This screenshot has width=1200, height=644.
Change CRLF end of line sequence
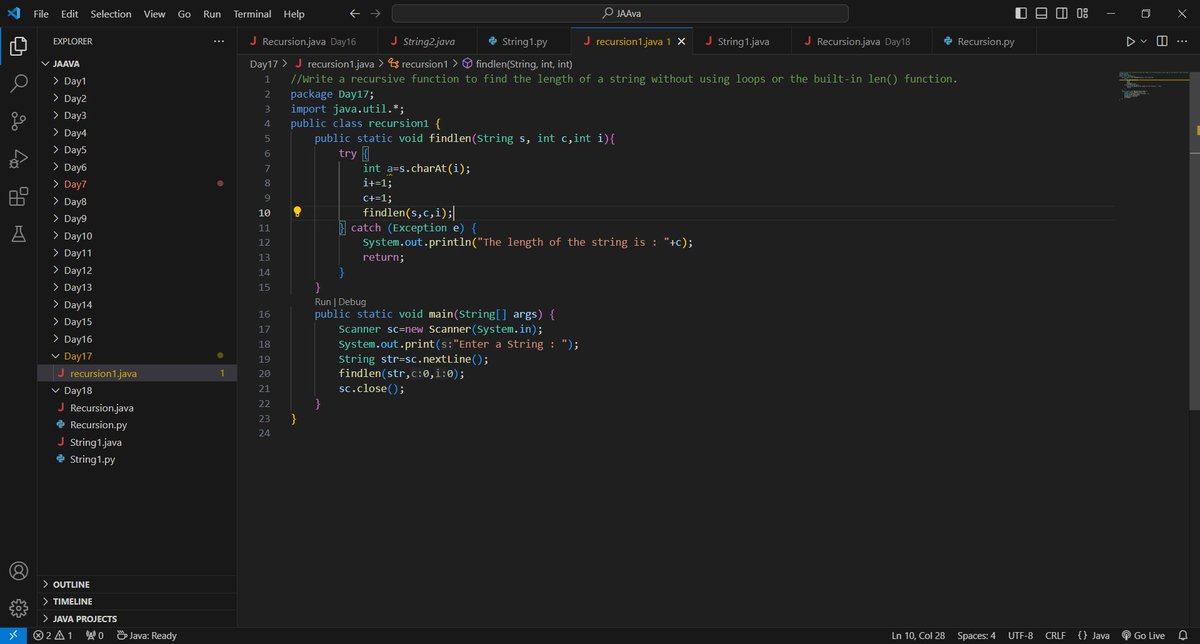(x=1055, y=635)
